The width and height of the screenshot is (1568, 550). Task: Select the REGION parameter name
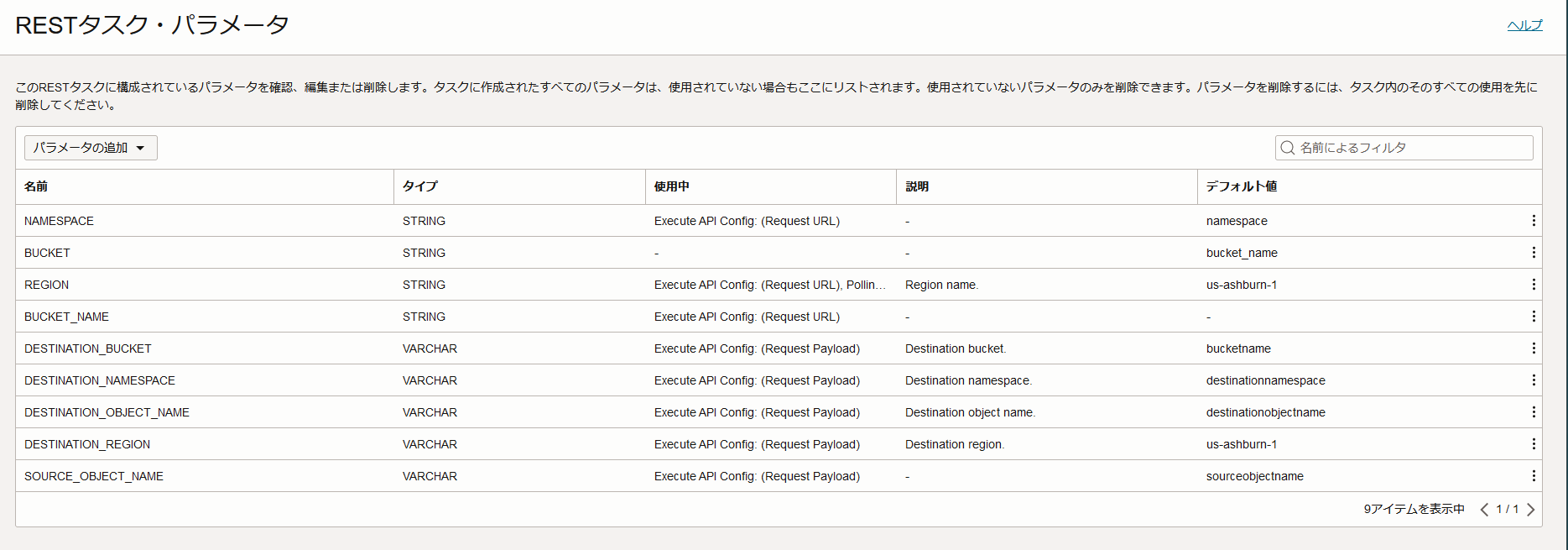(46, 285)
